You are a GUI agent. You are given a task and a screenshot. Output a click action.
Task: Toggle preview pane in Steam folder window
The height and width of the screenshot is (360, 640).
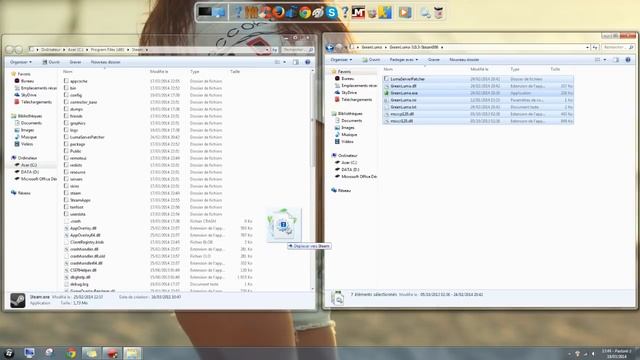coord(296,62)
